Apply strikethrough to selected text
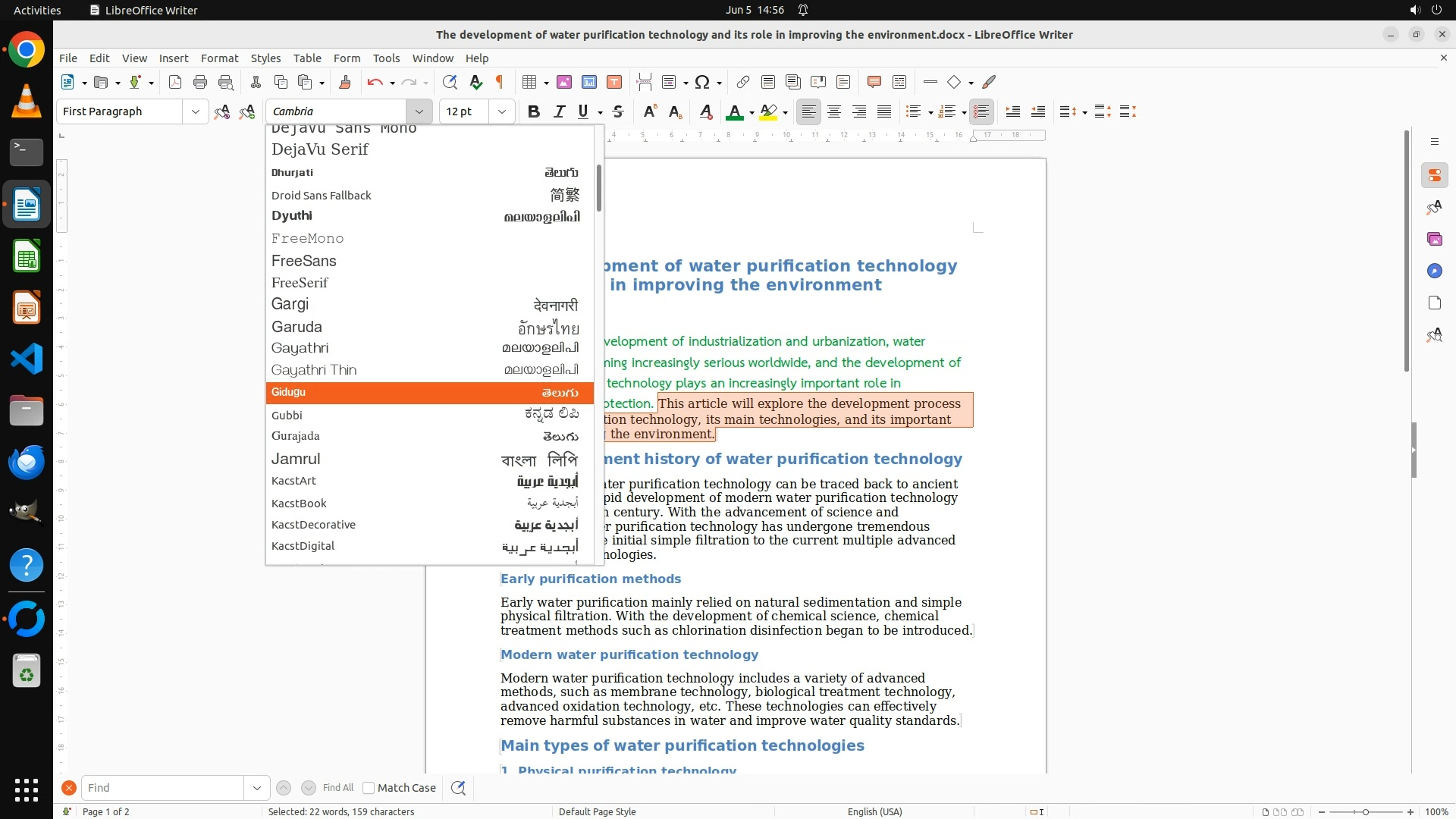1456x819 pixels. point(618,111)
